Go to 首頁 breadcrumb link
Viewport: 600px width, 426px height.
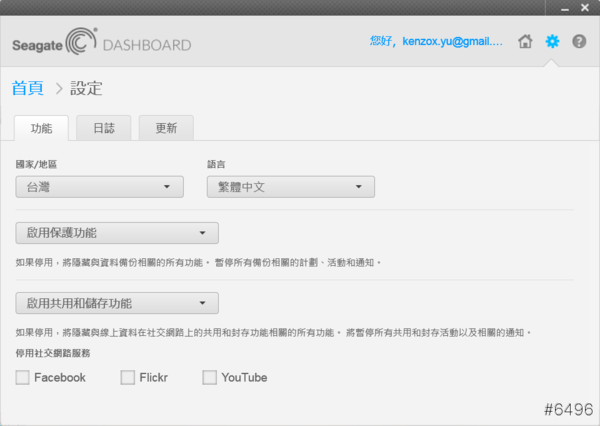(28, 88)
